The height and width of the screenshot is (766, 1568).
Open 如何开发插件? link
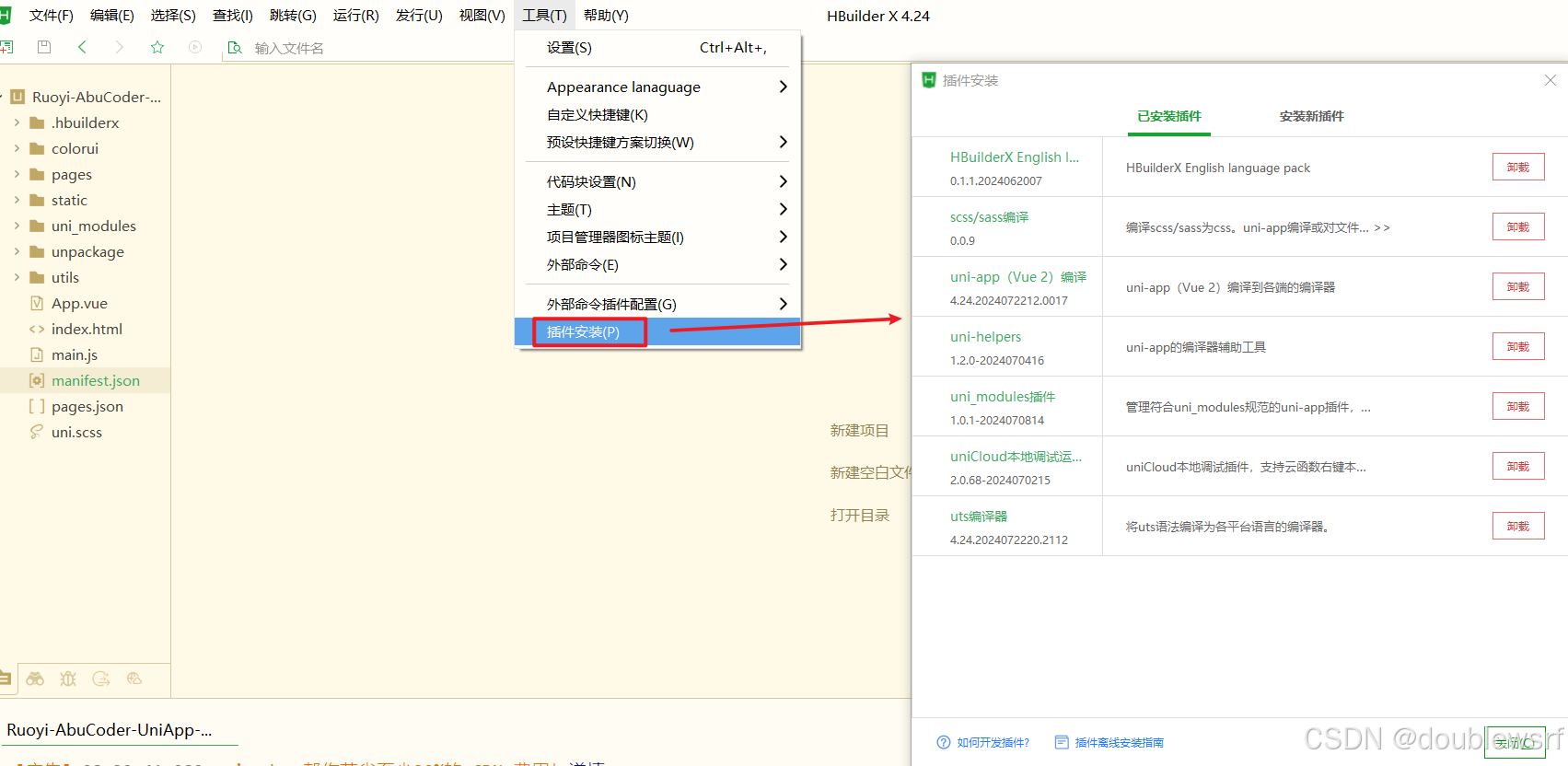click(993, 743)
